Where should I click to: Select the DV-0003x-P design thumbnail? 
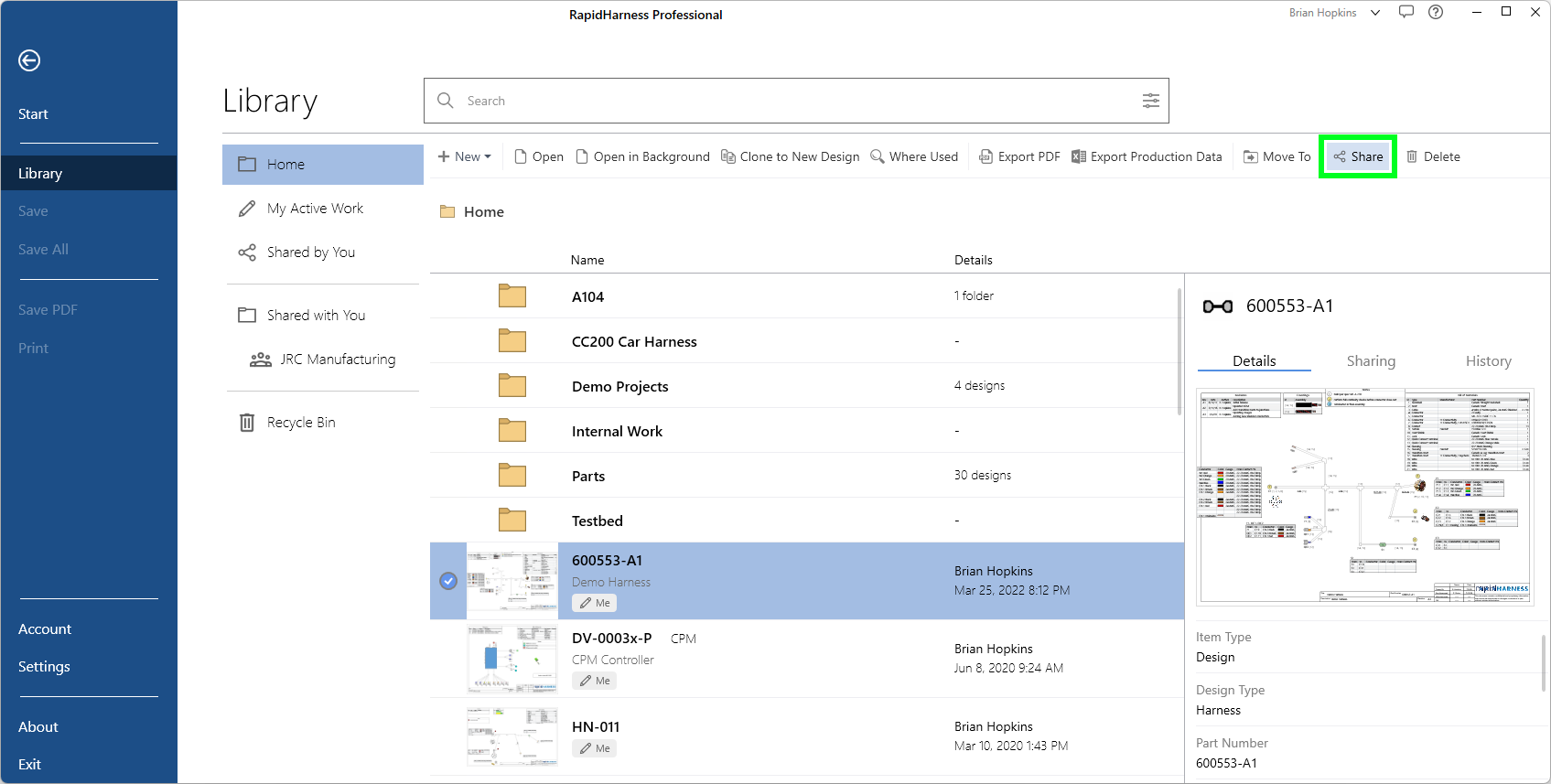click(x=512, y=660)
